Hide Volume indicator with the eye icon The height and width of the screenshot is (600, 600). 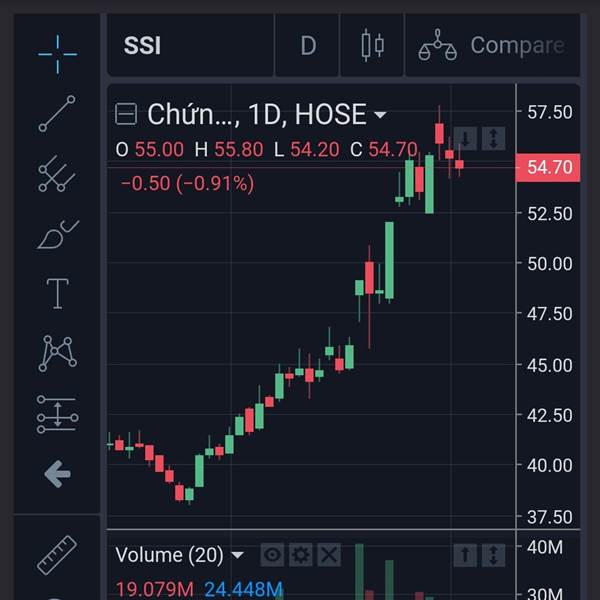pyautogui.click(x=272, y=554)
